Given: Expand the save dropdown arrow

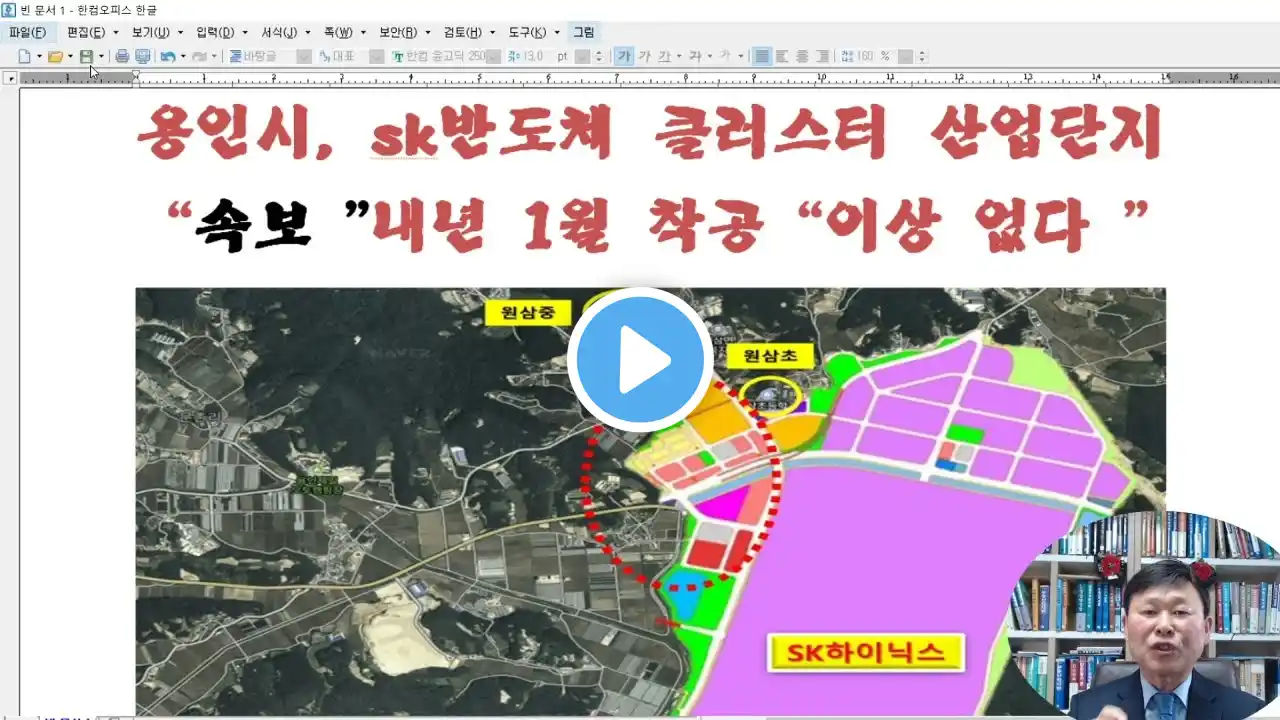Looking at the screenshot, I should 101,56.
